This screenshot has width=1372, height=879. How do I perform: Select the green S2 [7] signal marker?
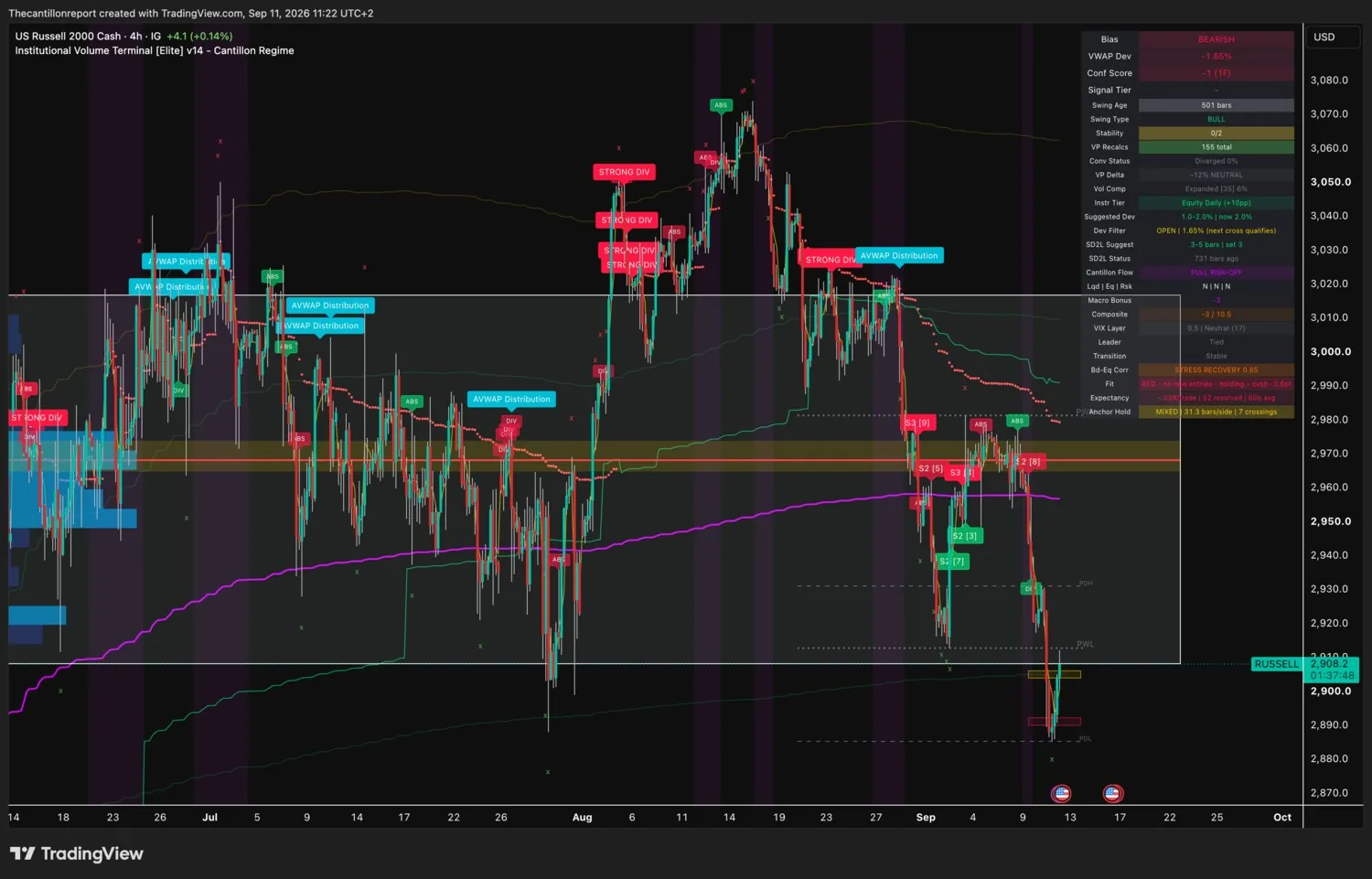point(952,562)
